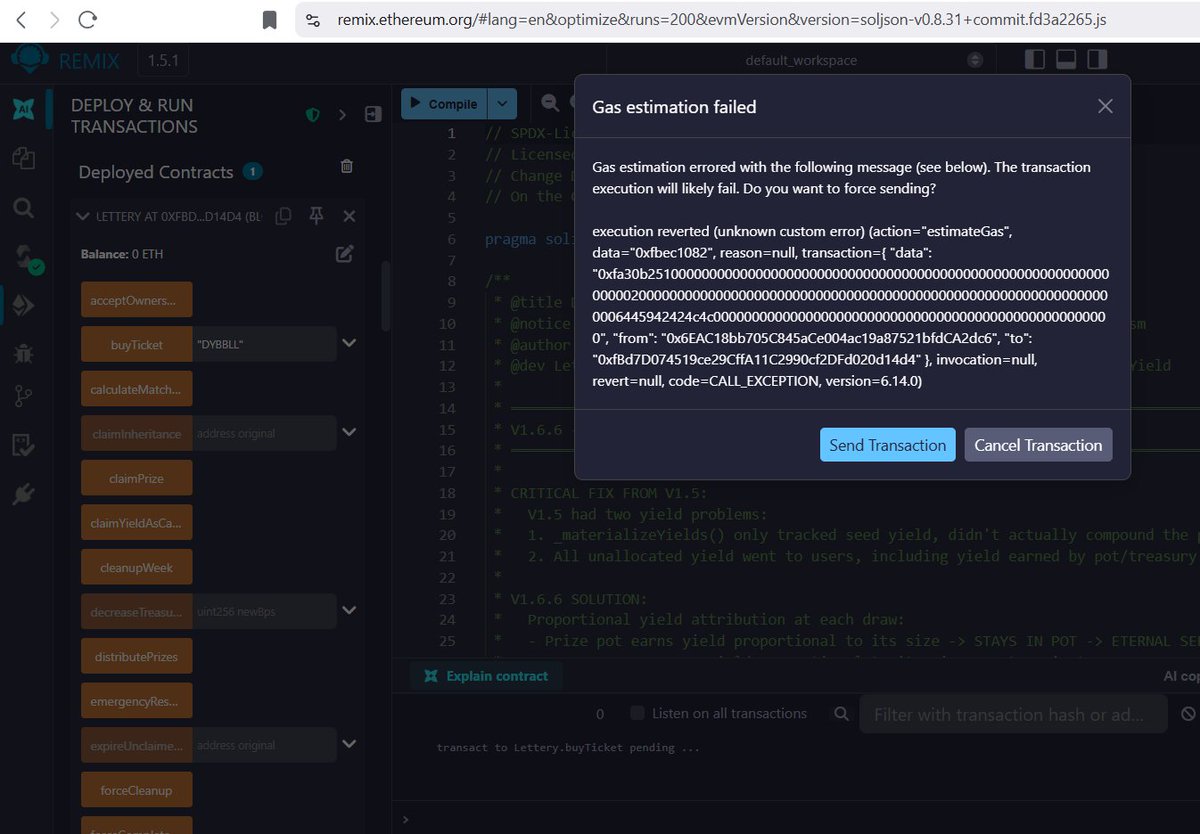Expand the buyTicket parameters chevron
1200x834 pixels.
tap(349, 340)
